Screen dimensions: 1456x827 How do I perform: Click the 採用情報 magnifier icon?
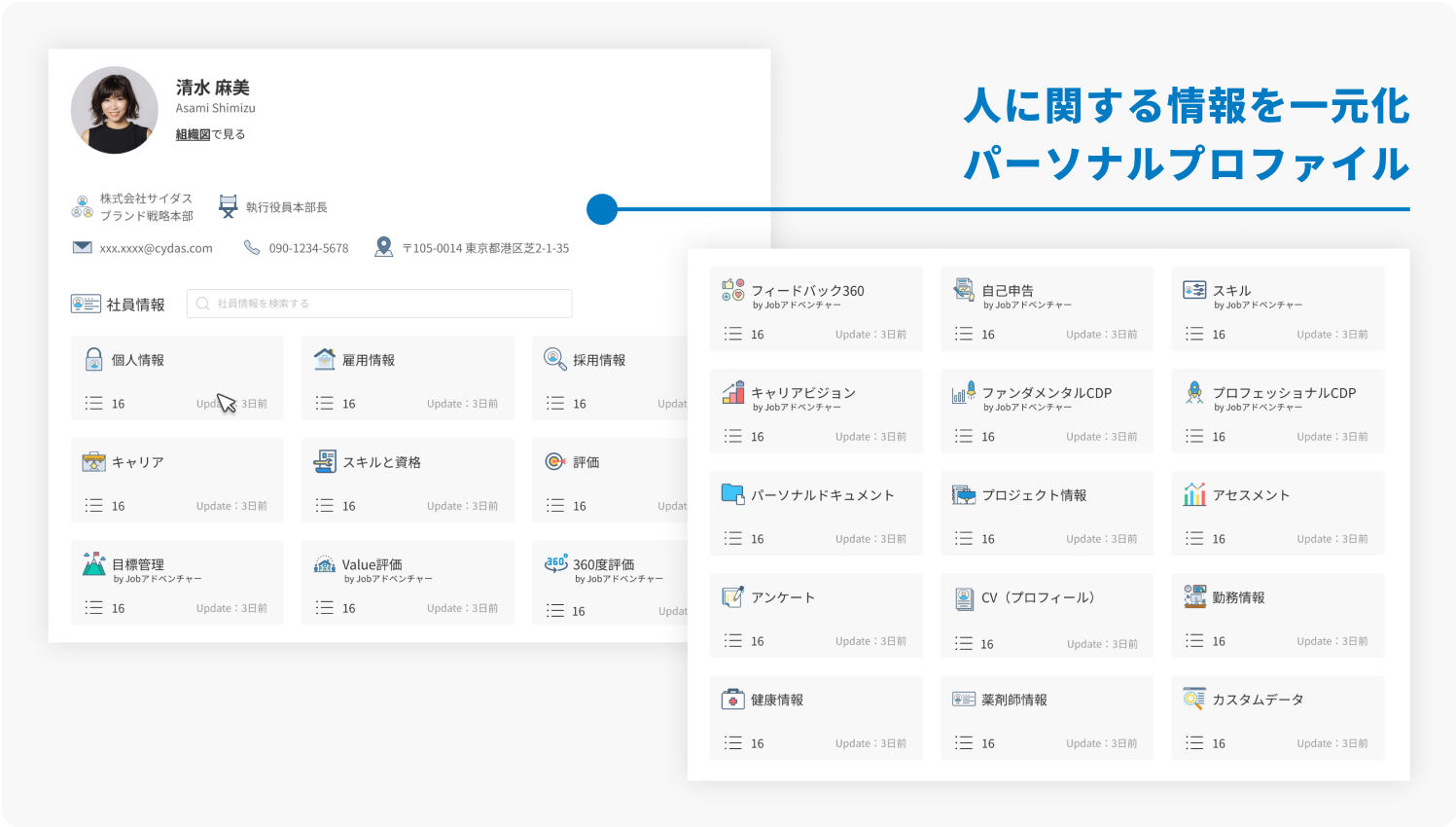(554, 359)
